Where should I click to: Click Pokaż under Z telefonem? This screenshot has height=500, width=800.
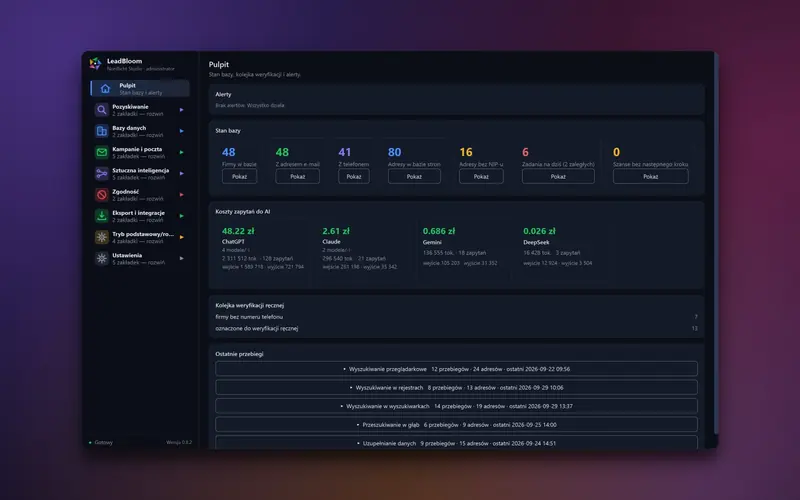coord(354,177)
